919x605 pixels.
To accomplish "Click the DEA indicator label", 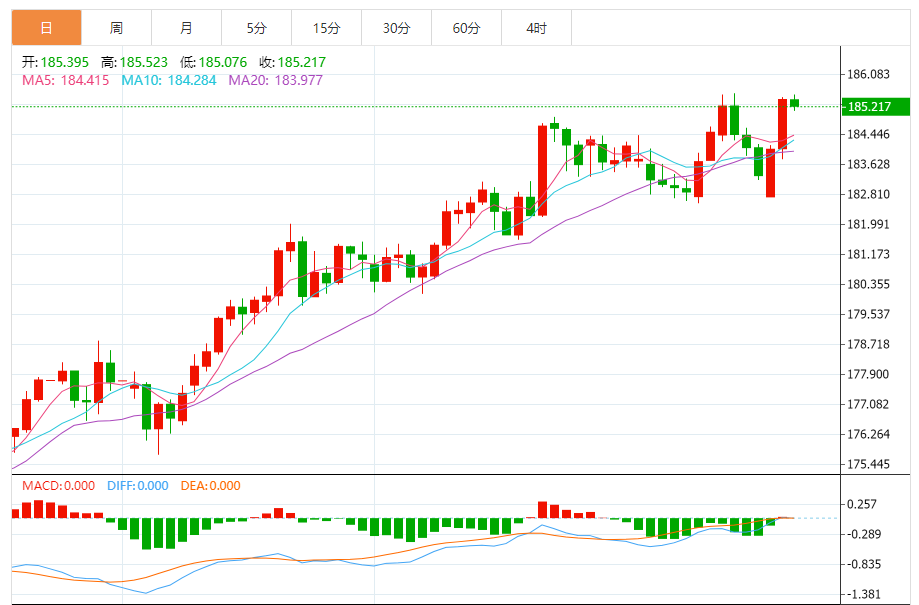I will pyautogui.click(x=210, y=486).
